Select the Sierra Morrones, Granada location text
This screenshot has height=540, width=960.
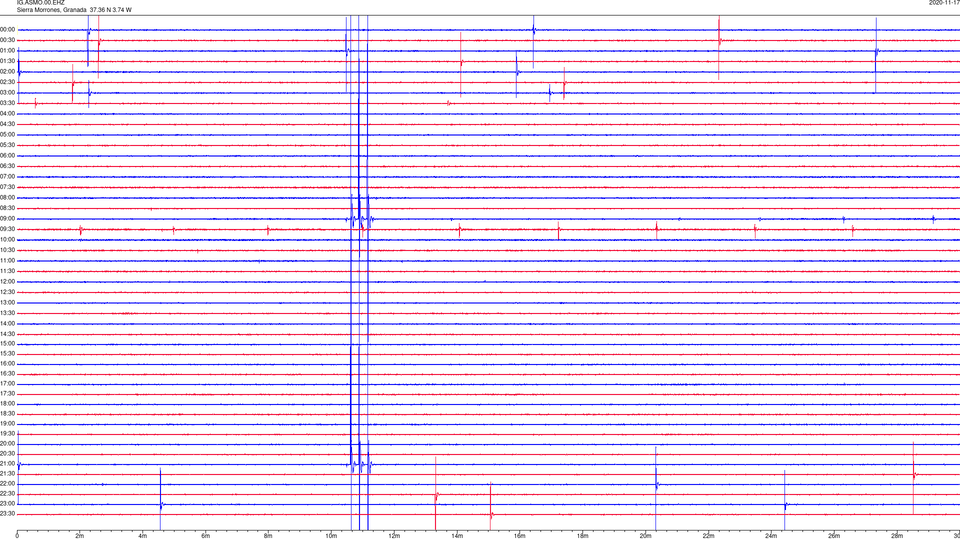51,10
